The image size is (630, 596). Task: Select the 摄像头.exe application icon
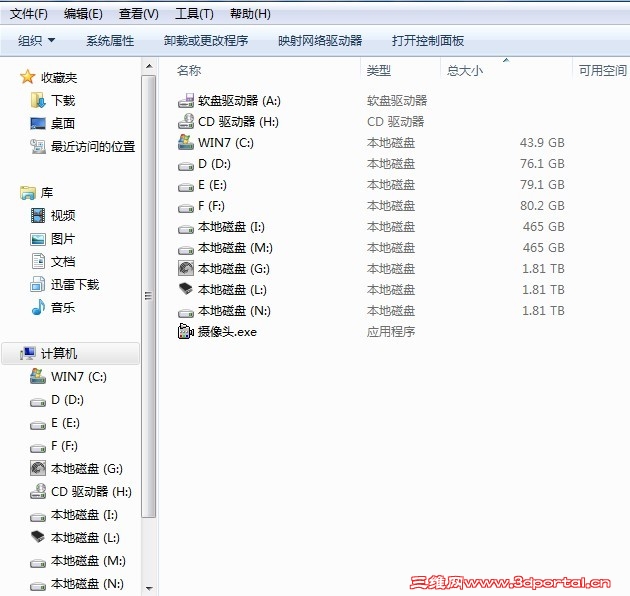pos(186,331)
